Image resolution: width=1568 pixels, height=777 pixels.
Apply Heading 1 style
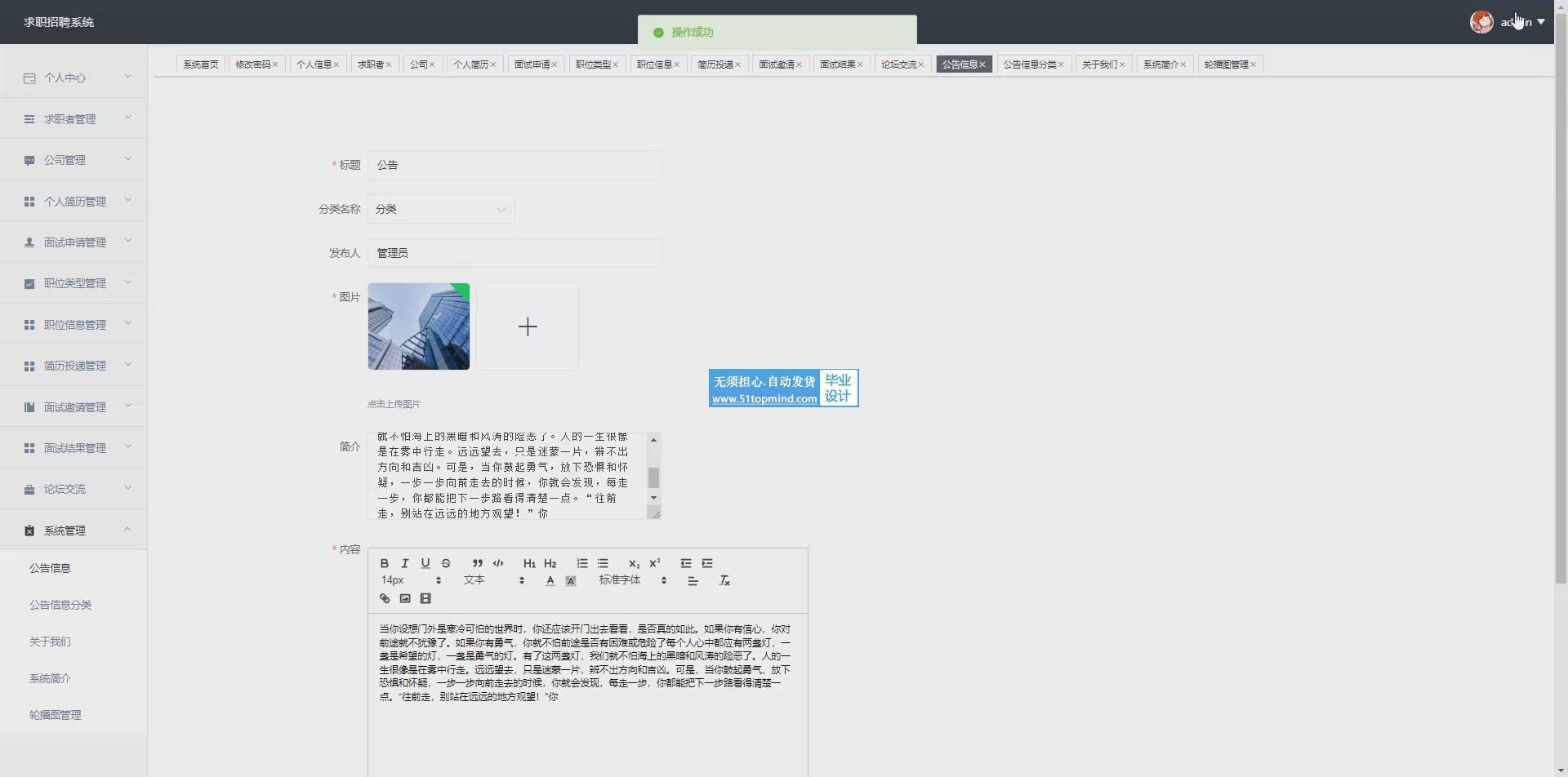529,563
